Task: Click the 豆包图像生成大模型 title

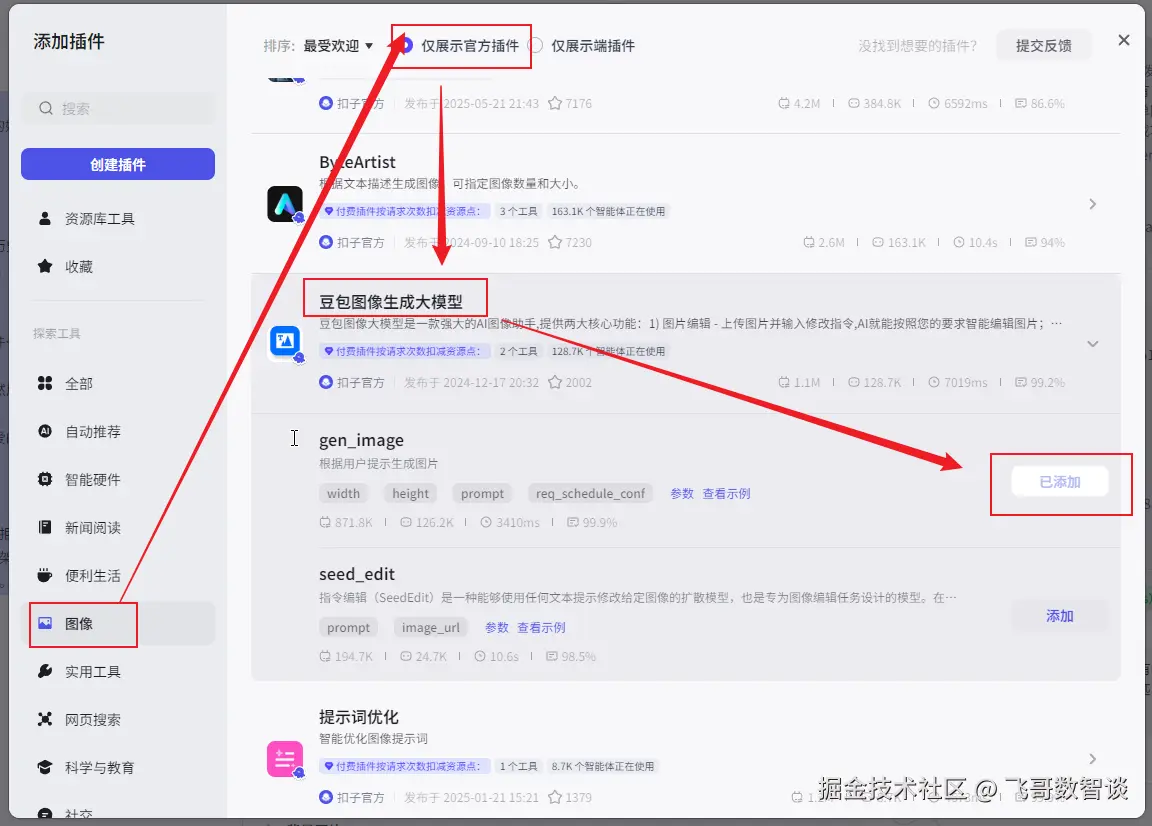Action: point(391,302)
